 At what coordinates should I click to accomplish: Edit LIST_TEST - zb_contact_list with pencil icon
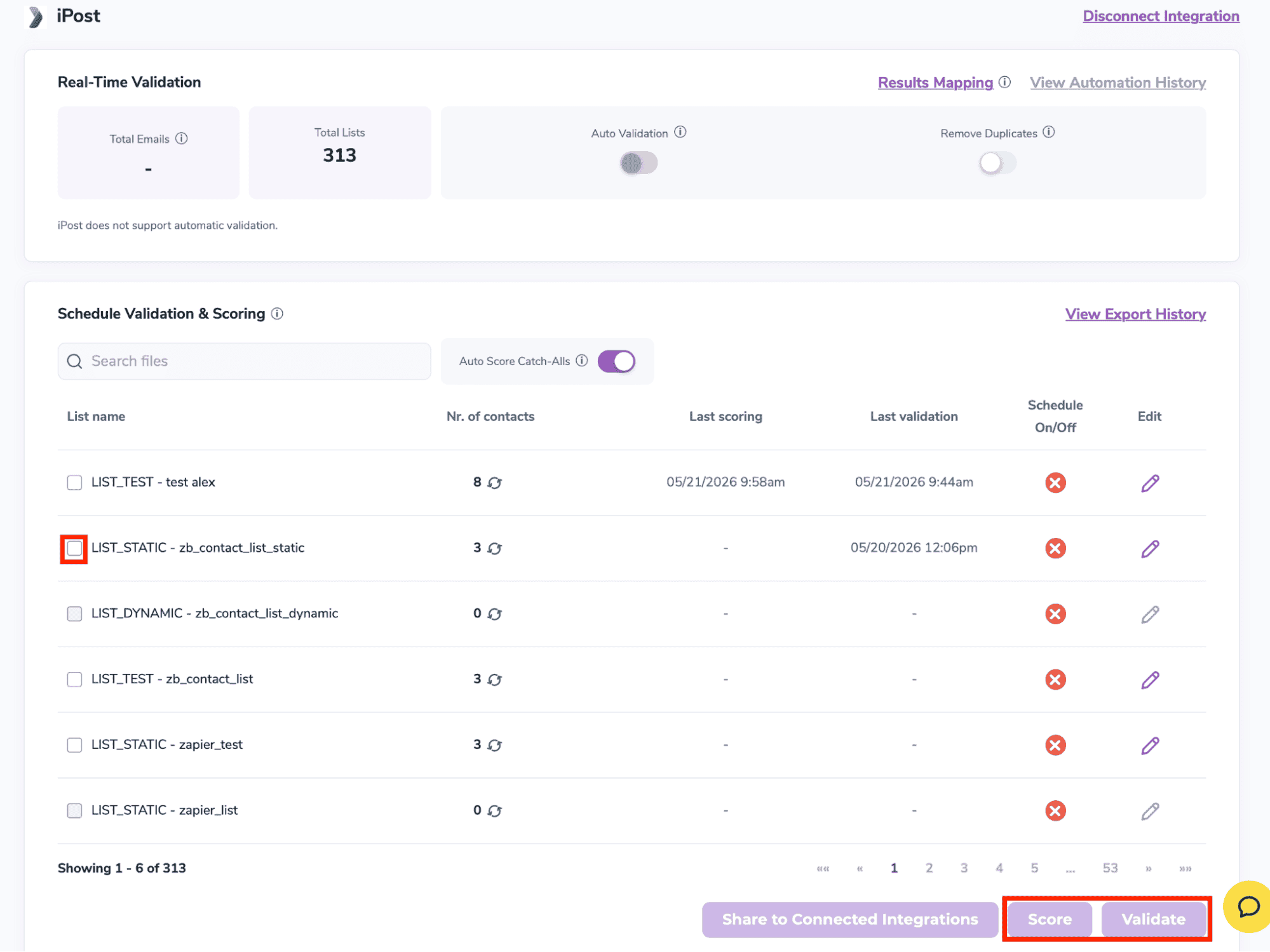[1150, 680]
